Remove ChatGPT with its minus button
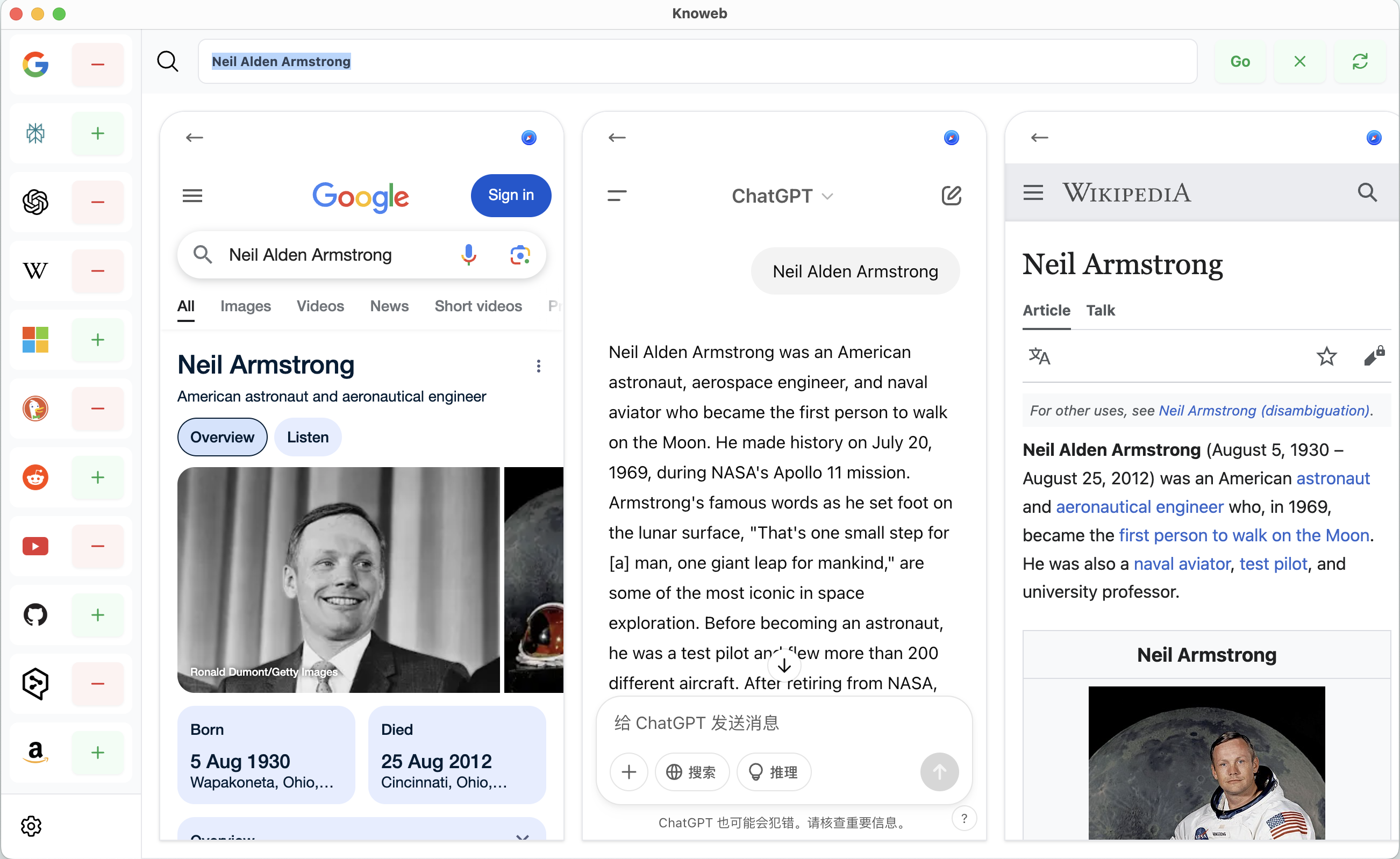1400x859 pixels. (x=98, y=202)
